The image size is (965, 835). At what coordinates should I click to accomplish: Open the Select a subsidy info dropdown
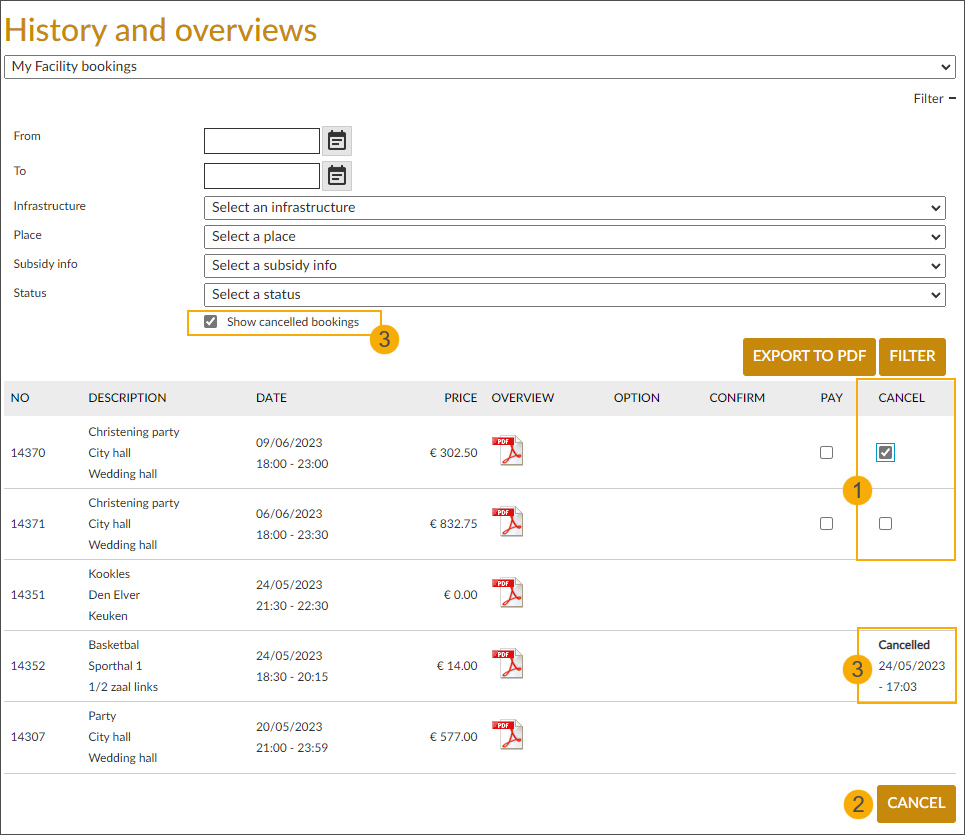coord(575,265)
